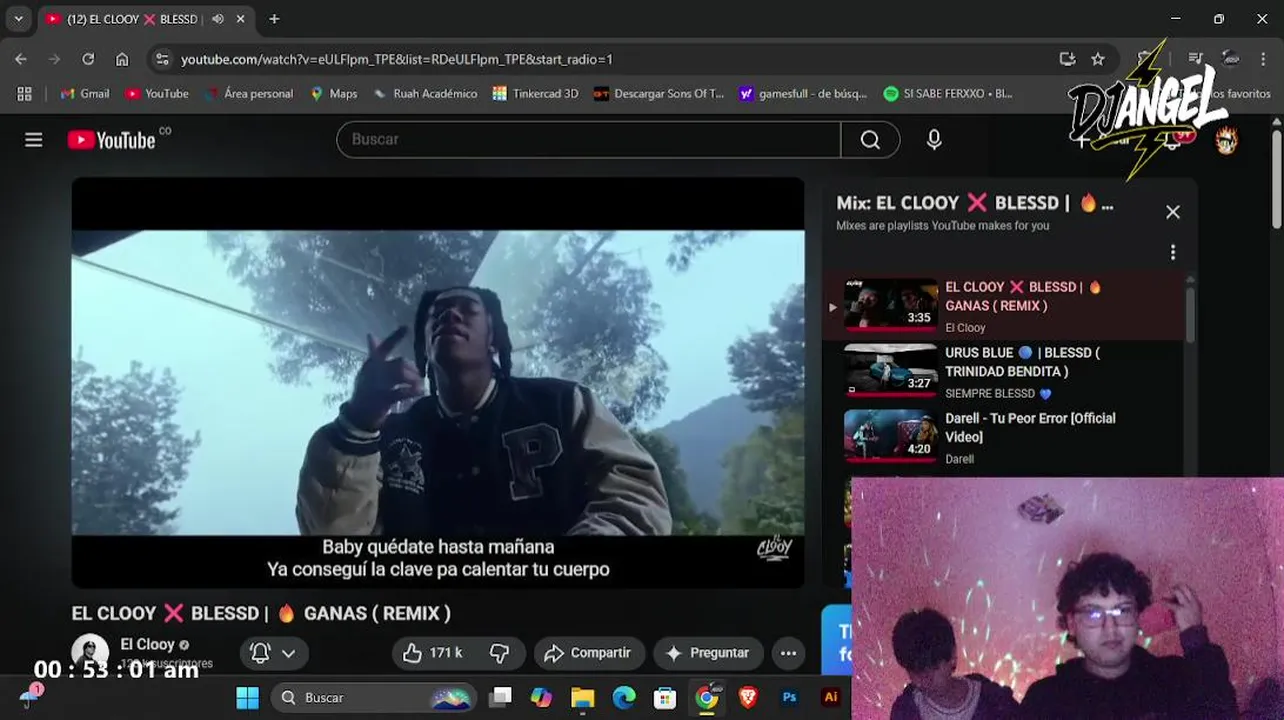Start voice search with the microphone icon

point(934,140)
